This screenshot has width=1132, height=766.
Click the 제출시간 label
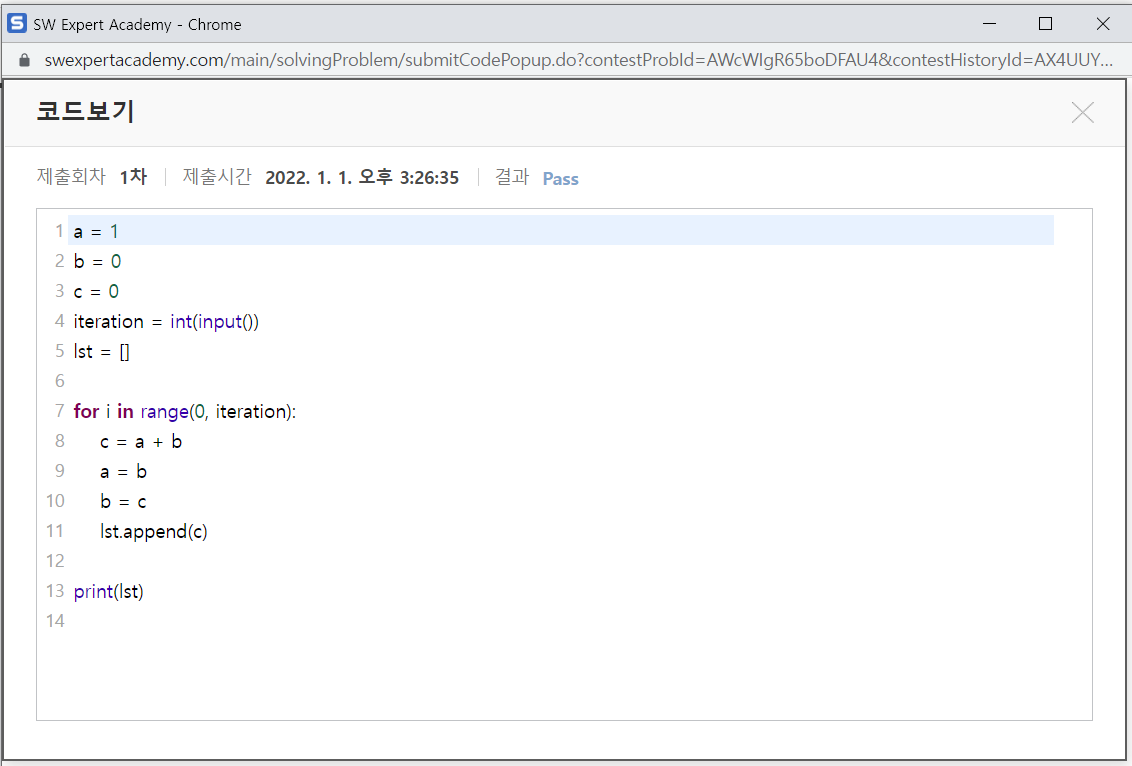coord(217,177)
